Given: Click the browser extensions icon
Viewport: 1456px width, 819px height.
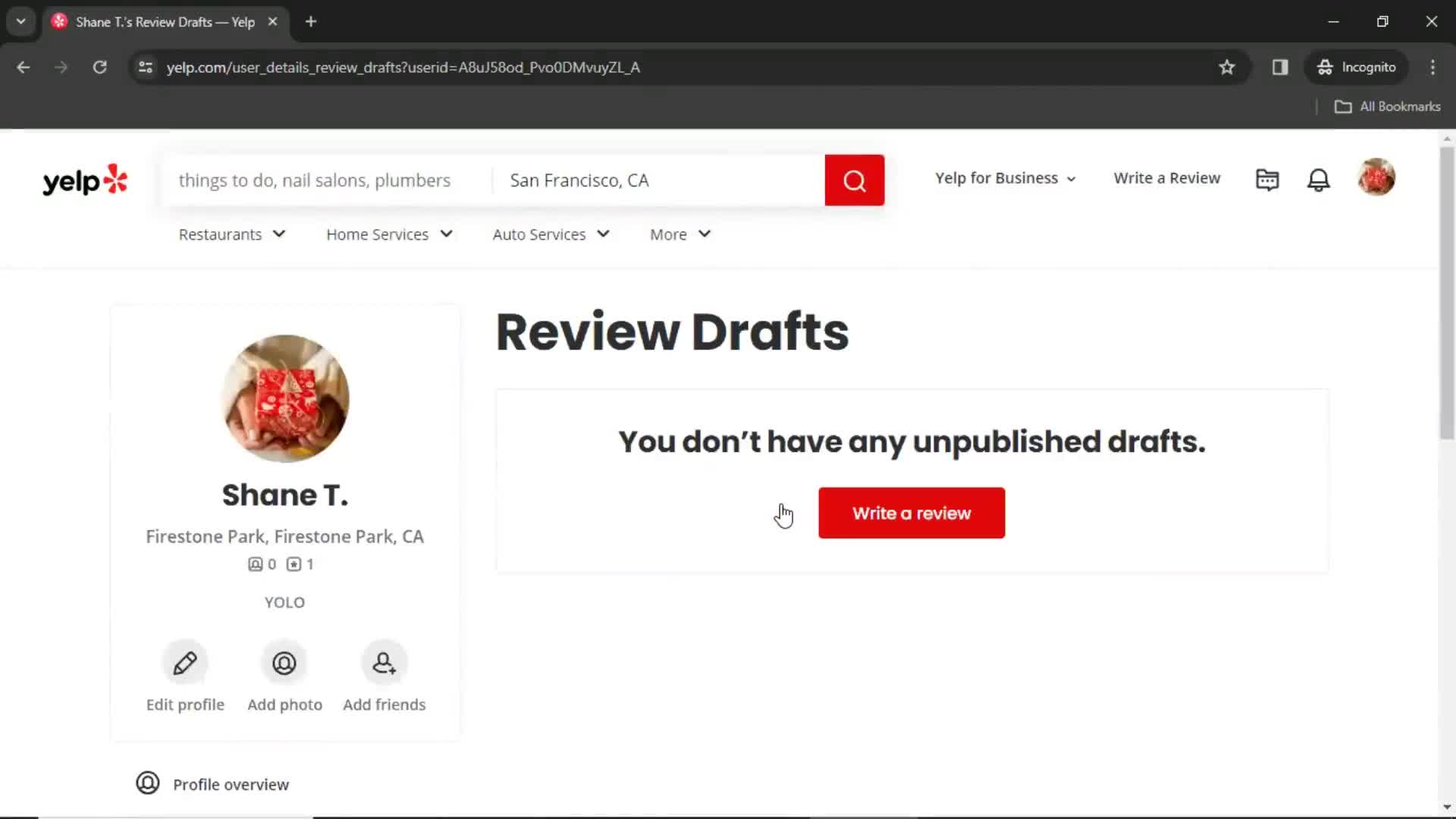Looking at the screenshot, I should [x=1280, y=67].
